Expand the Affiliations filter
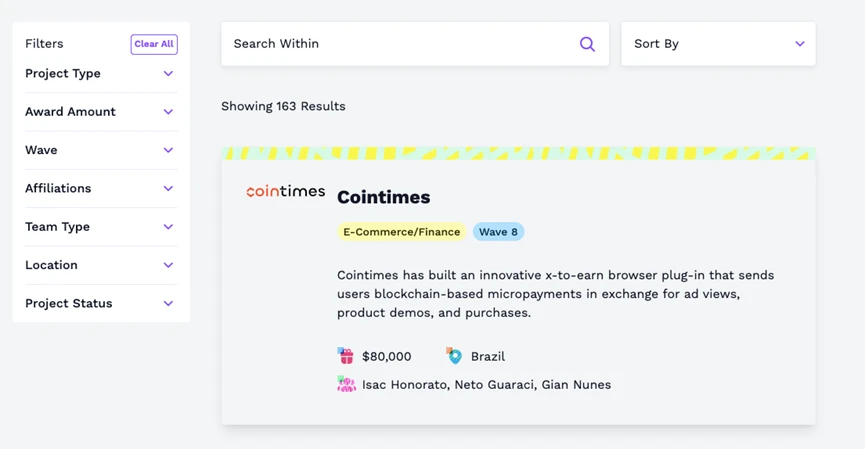Viewport: 865px width, 449px height. tap(168, 189)
